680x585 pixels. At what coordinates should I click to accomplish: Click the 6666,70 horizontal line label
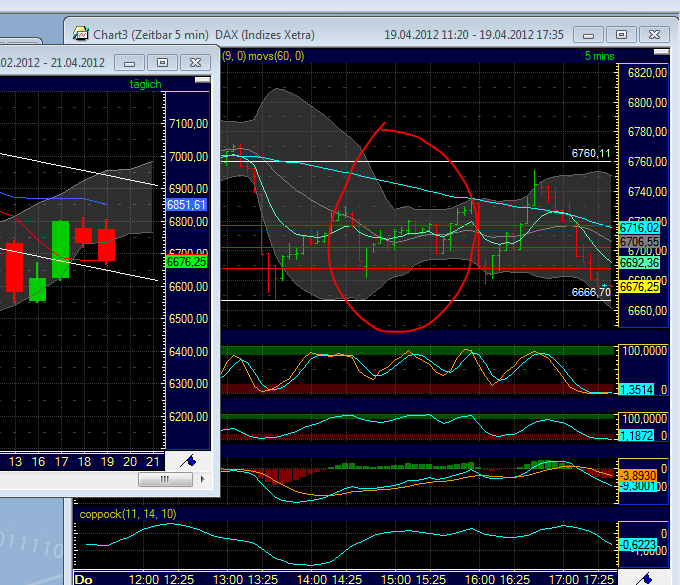[x=591, y=292]
